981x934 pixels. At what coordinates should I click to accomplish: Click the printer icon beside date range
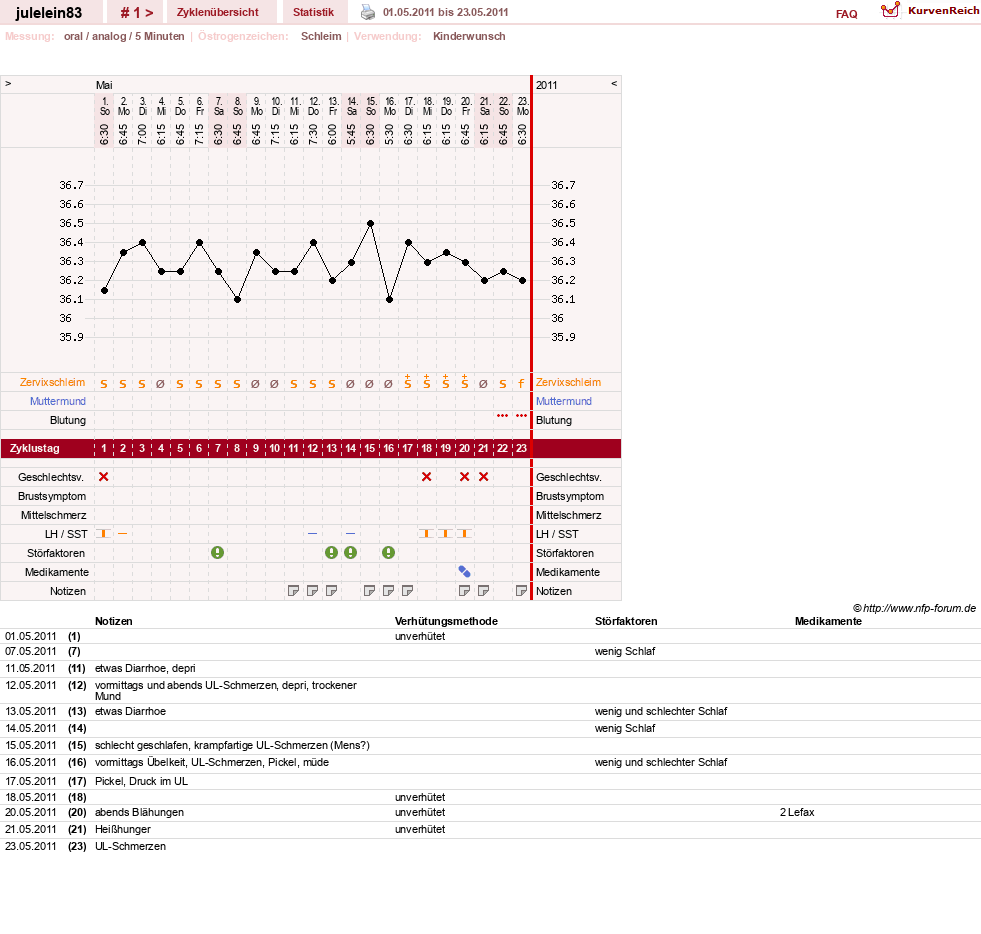click(368, 12)
